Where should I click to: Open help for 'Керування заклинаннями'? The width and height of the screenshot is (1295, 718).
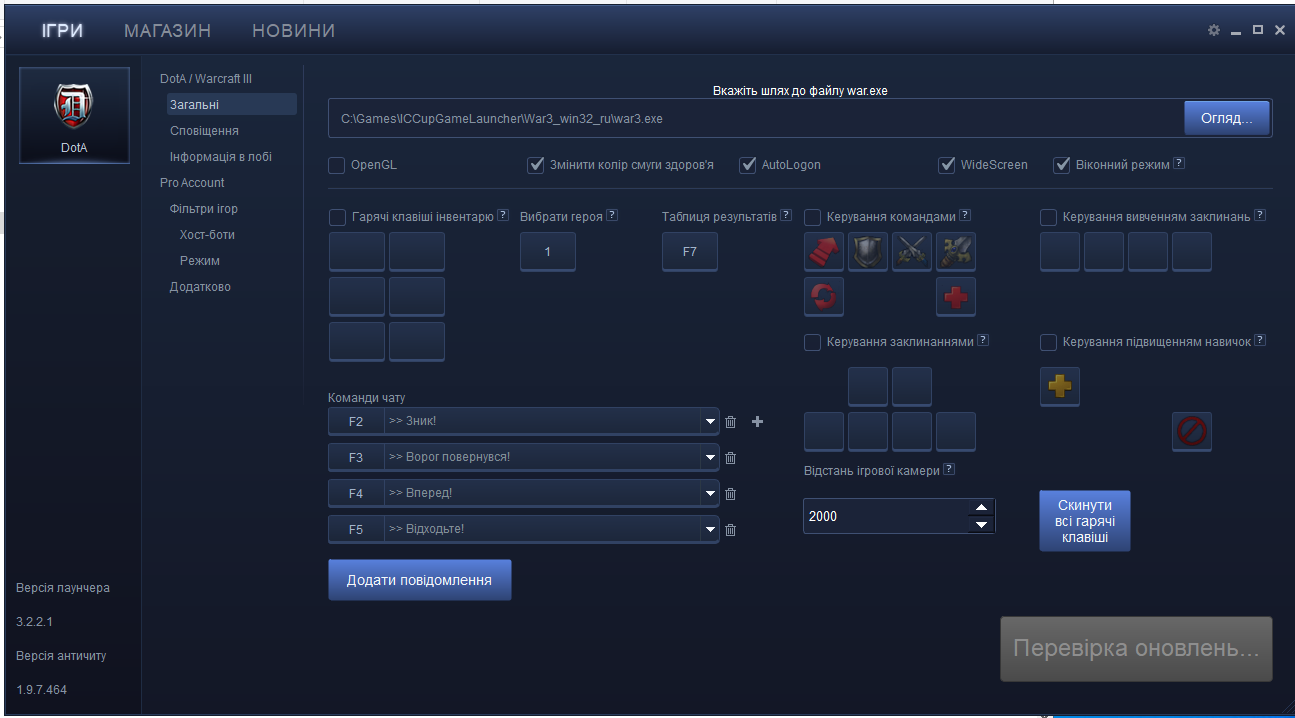click(x=983, y=340)
